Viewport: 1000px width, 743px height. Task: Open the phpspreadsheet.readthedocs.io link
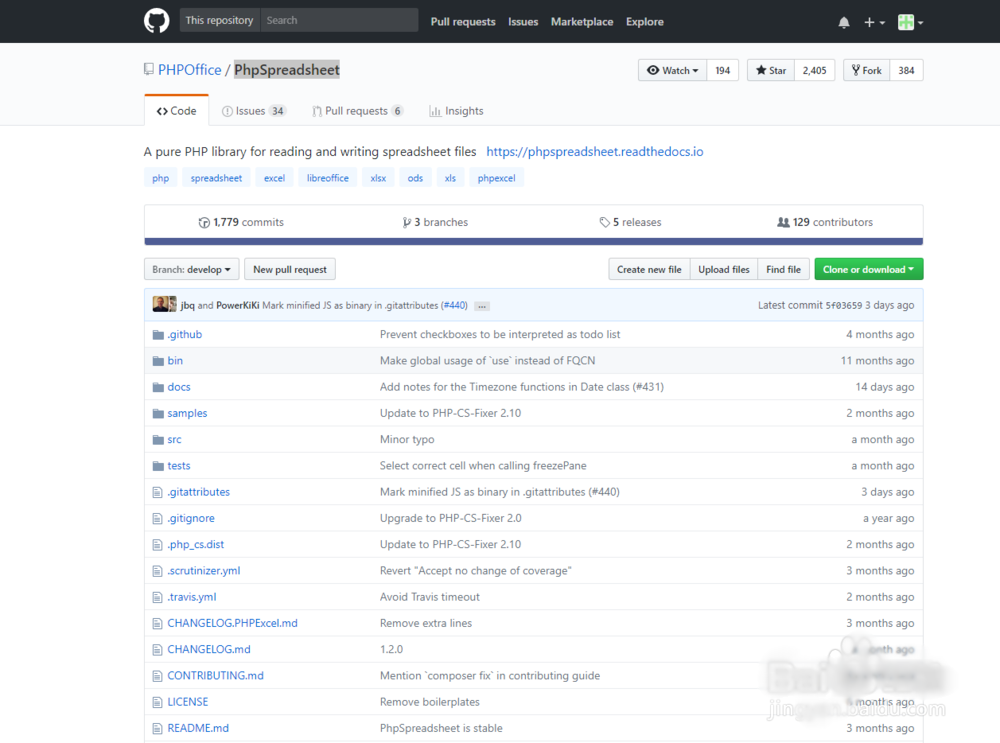pyautogui.click(x=595, y=152)
